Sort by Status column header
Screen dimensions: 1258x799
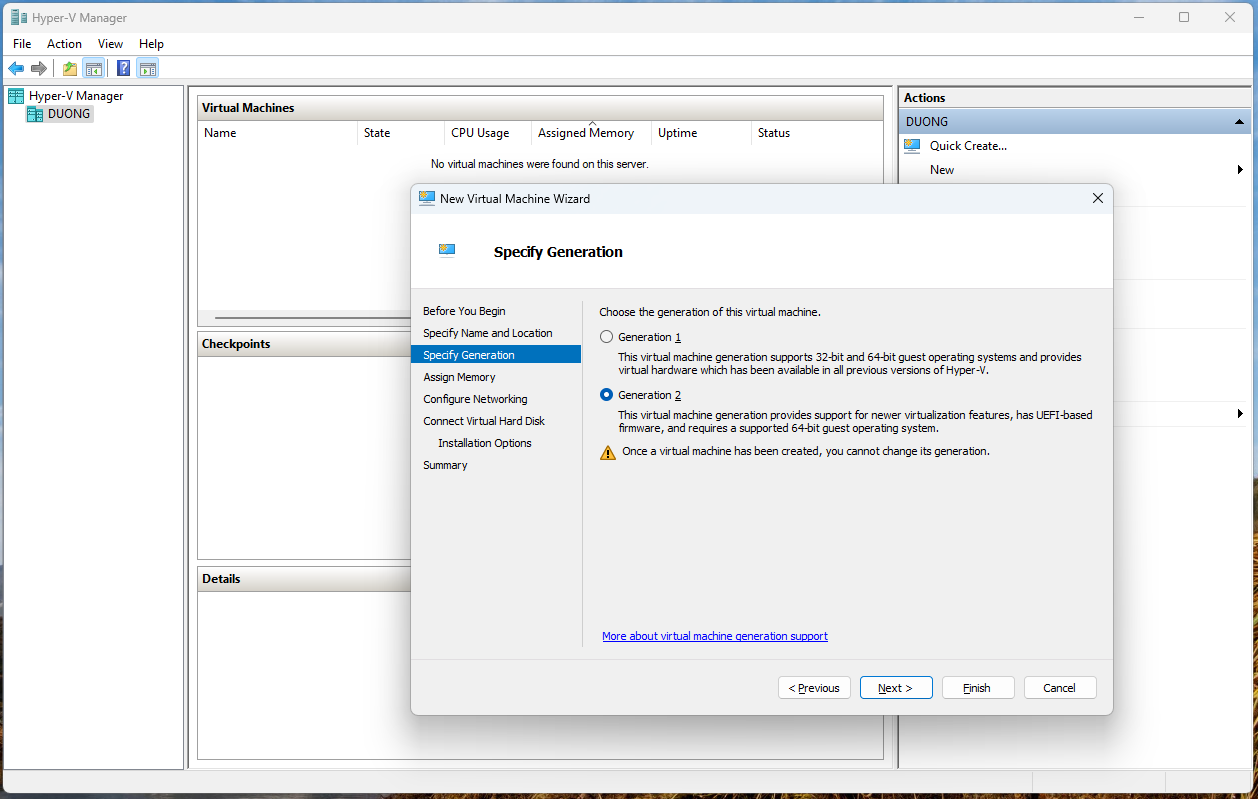[x=817, y=133]
